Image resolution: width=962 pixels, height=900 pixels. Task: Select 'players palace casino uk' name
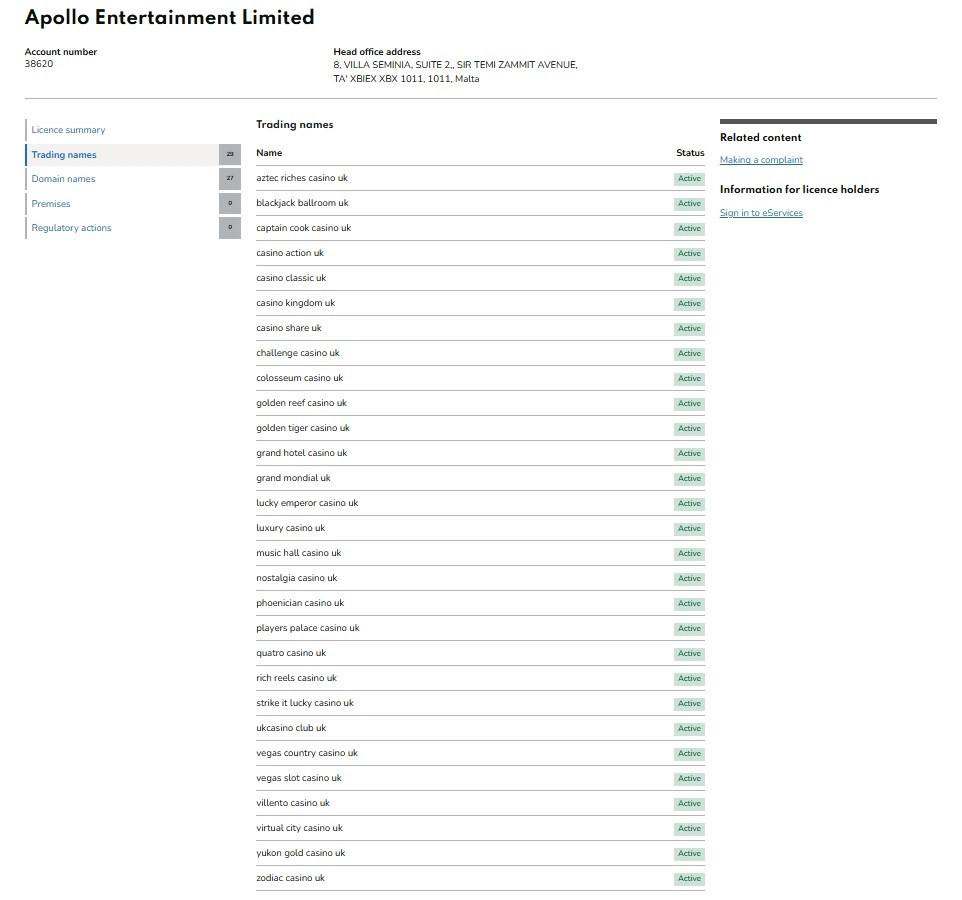308,628
